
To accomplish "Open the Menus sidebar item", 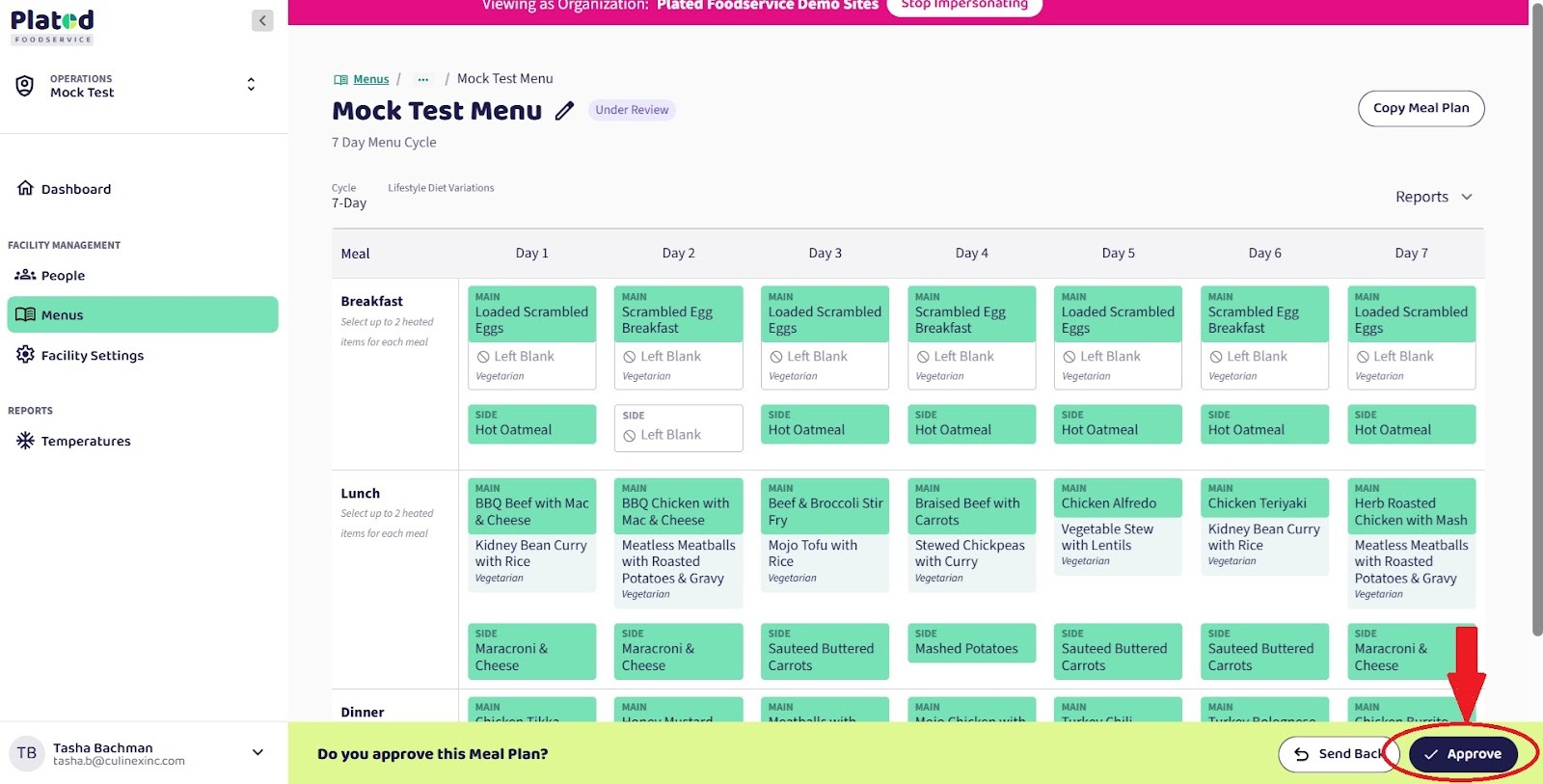I will (143, 315).
